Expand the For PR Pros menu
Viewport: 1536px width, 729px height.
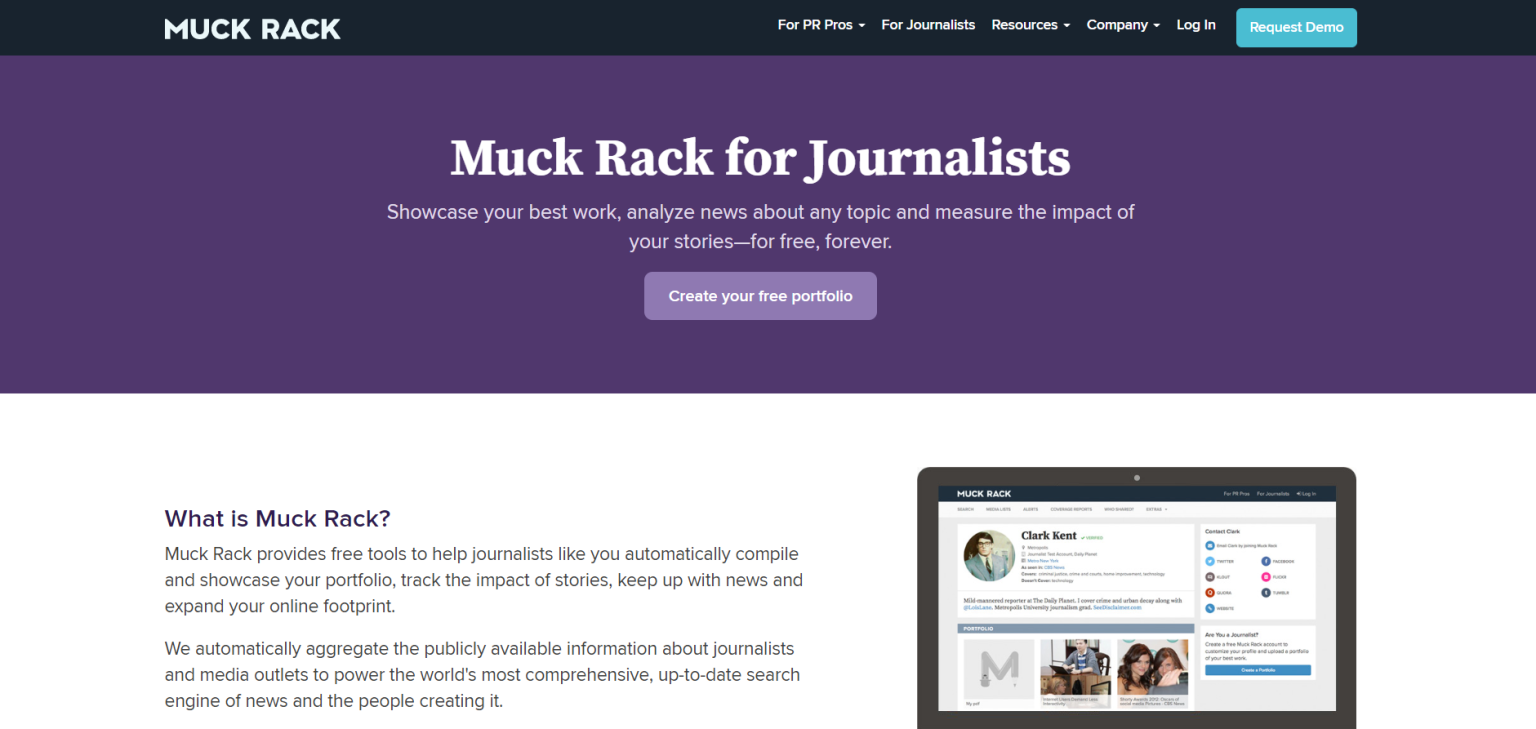[x=821, y=25]
